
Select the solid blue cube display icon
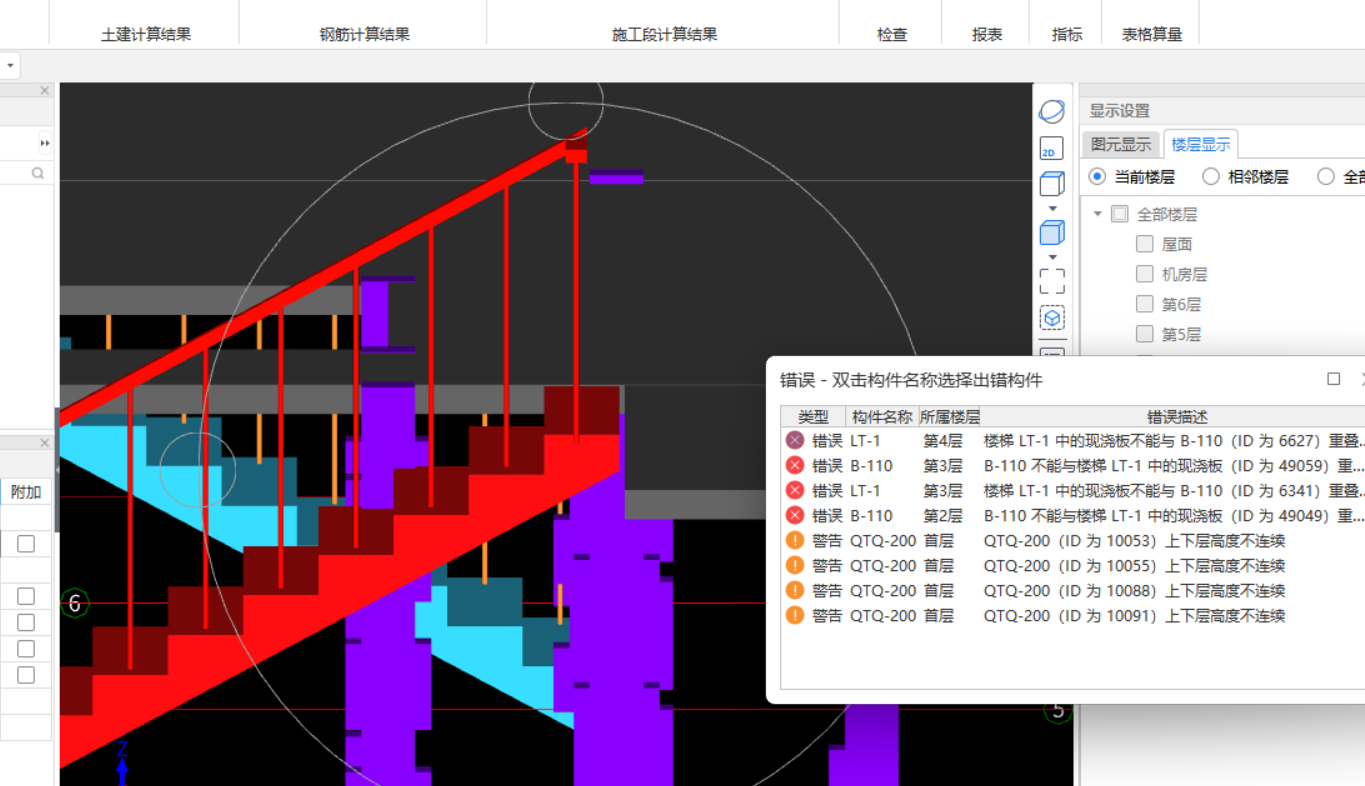pyautogui.click(x=1051, y=233)
